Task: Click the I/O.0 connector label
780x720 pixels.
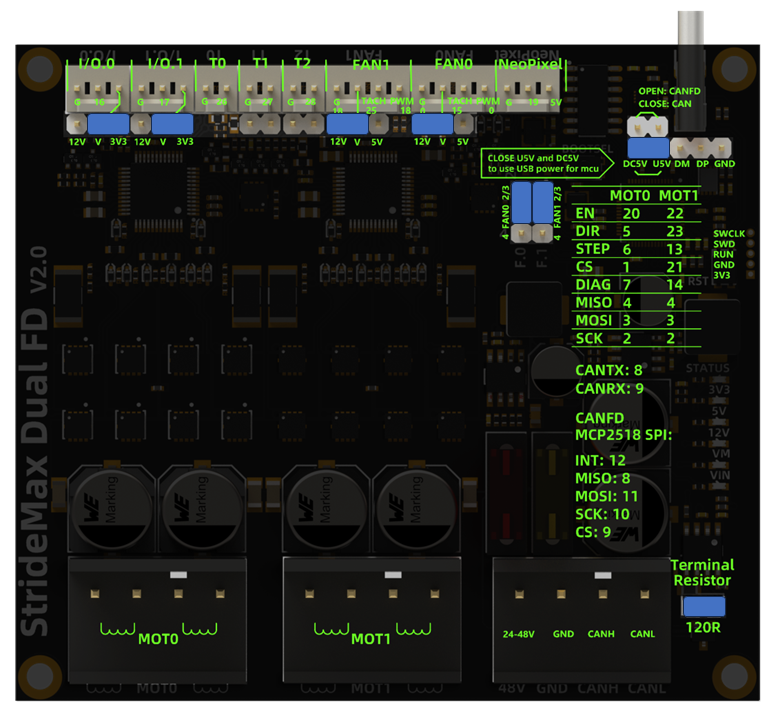Action: [x=97, y=64]
